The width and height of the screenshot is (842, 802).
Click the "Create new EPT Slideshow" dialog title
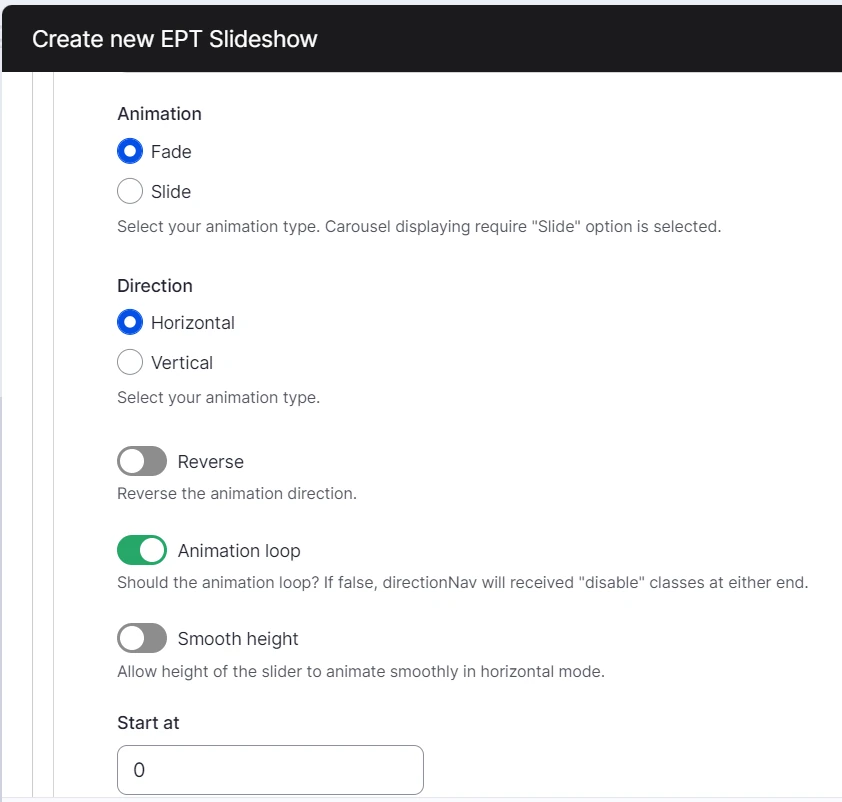tap(175, 40)
